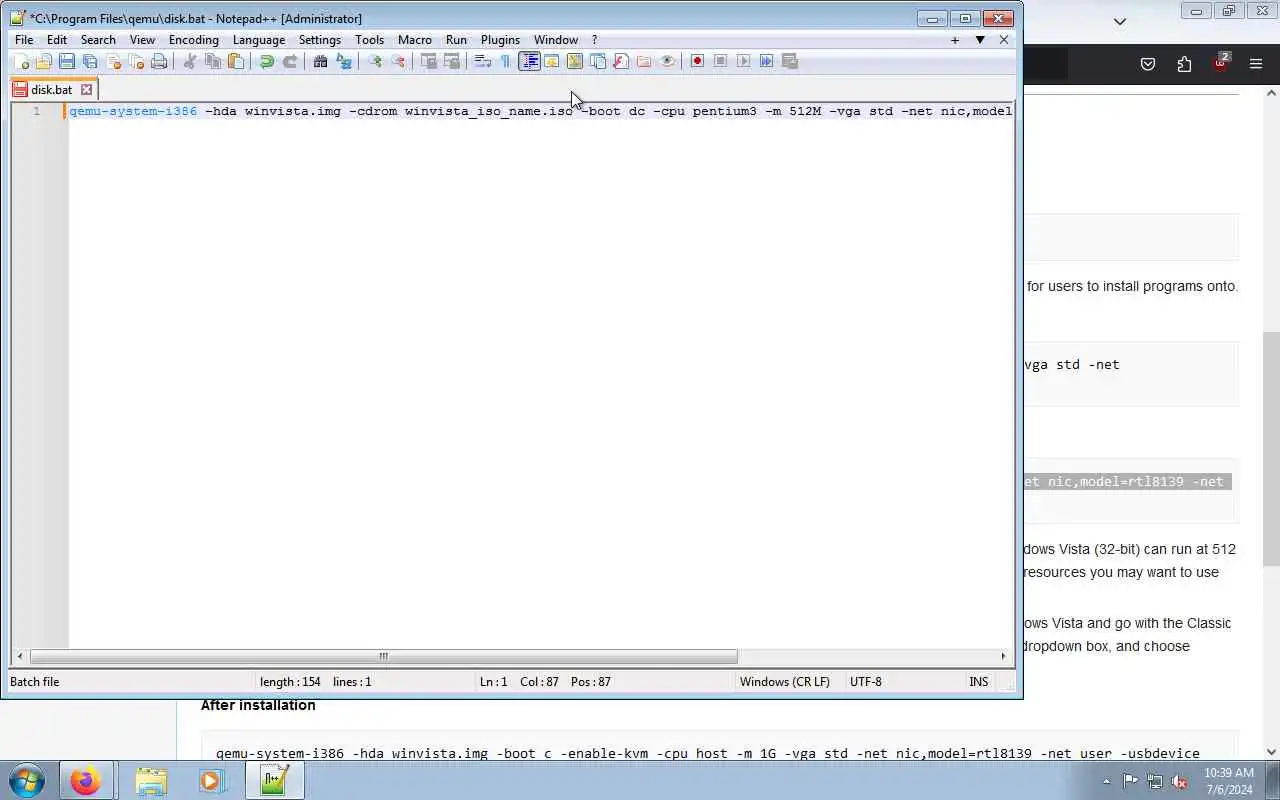This screenshot has height=800, width=1280.
Task: Click the Replace toolbar icon
Action: coord(344,61)
